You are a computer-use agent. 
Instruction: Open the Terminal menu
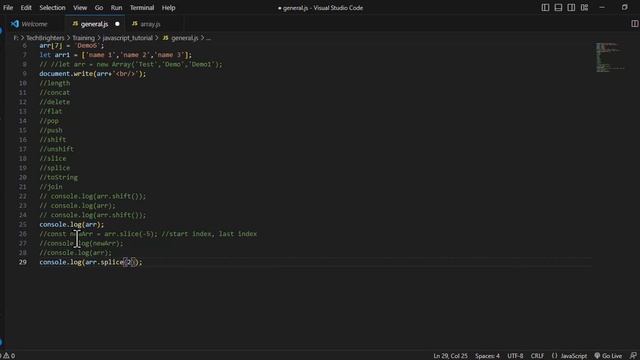(142, 8)
